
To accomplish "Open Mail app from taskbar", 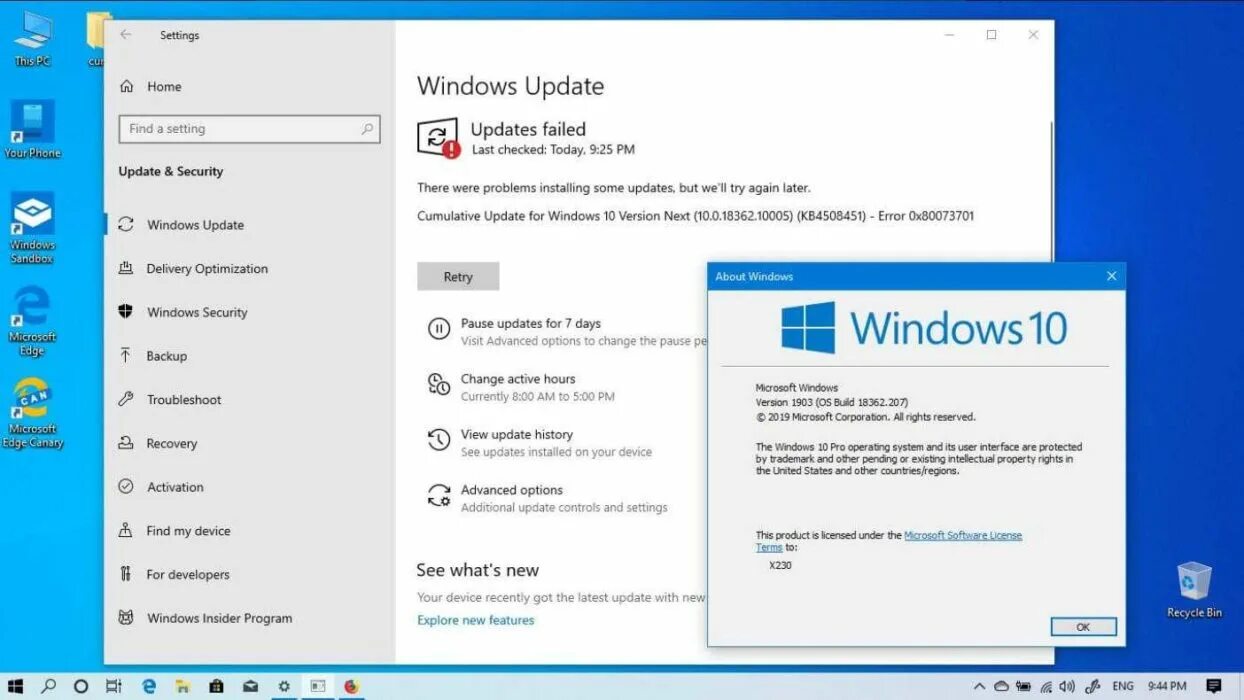I will pyautogui.click(x=250, y=686).
